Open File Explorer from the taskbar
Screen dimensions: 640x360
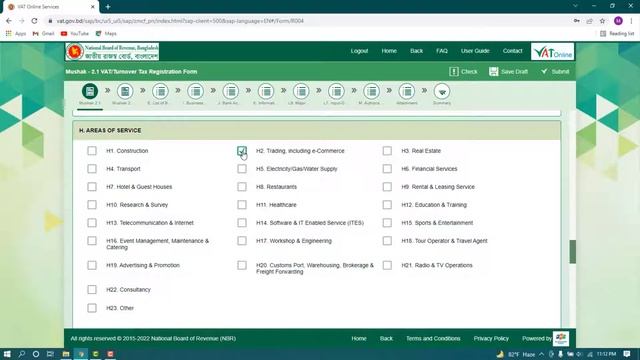tap(66, 354)
